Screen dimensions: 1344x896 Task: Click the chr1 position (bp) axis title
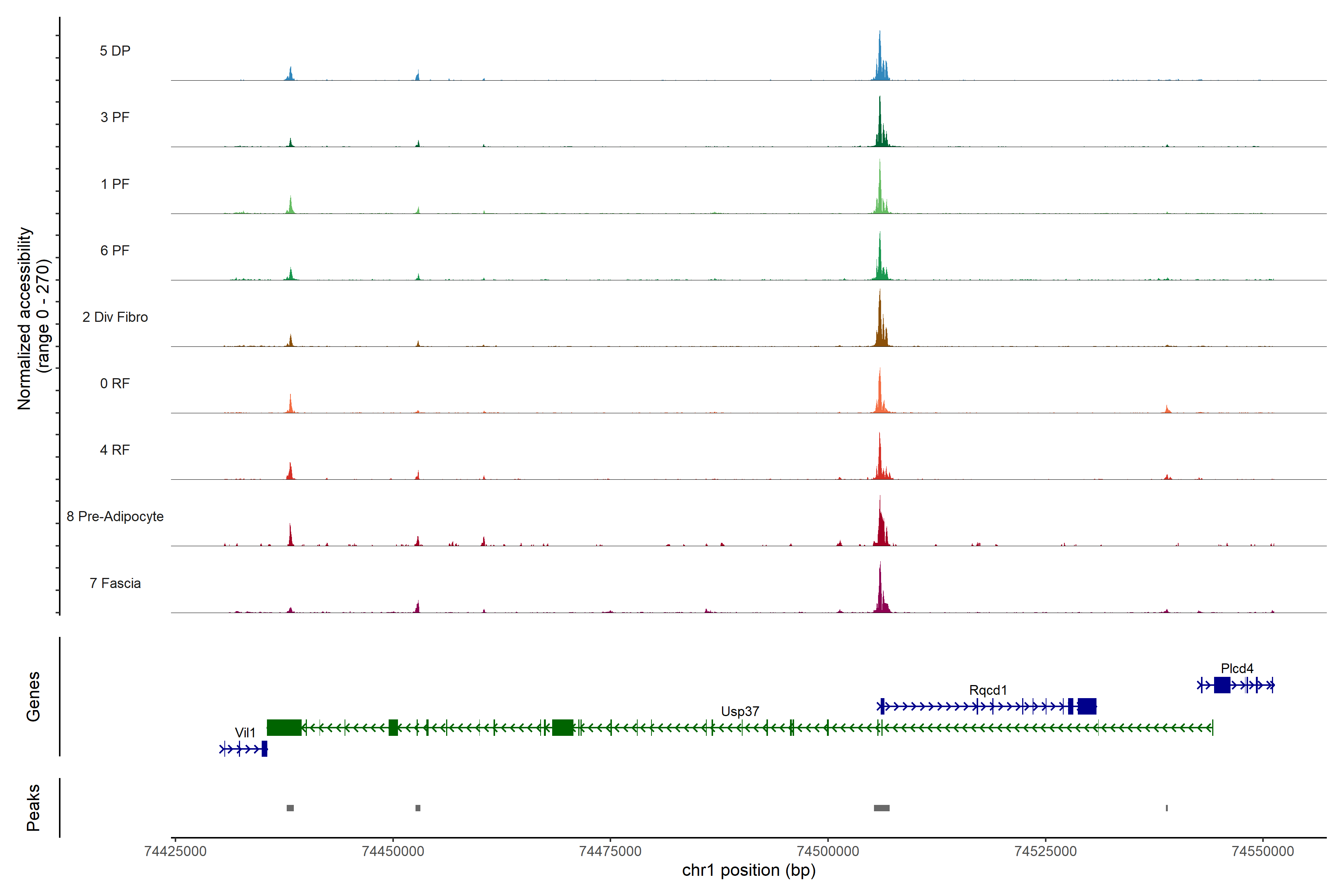click(x=749, y=870)
